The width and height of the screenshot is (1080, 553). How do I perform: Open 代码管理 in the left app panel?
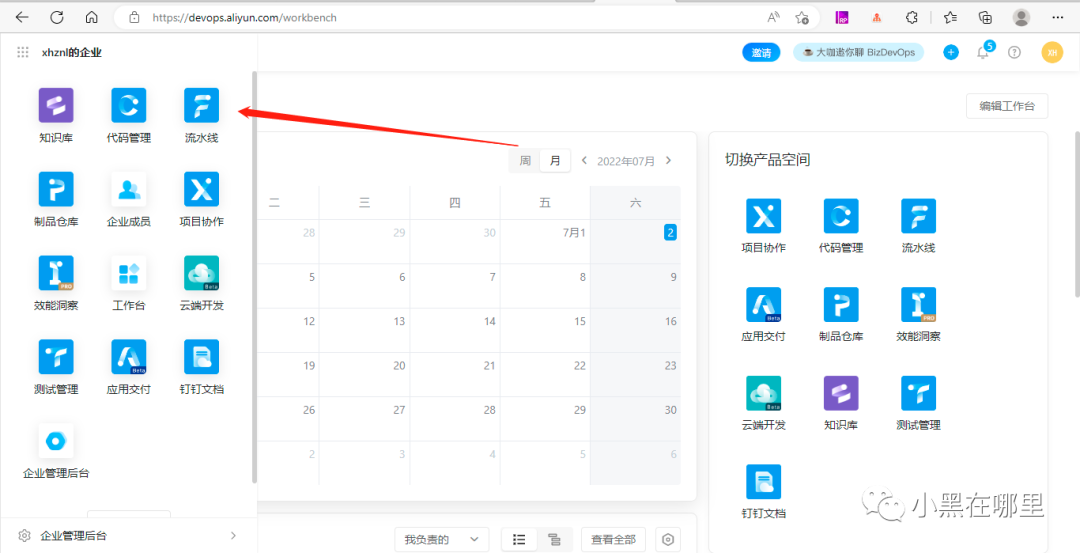(x=129, y=115)
